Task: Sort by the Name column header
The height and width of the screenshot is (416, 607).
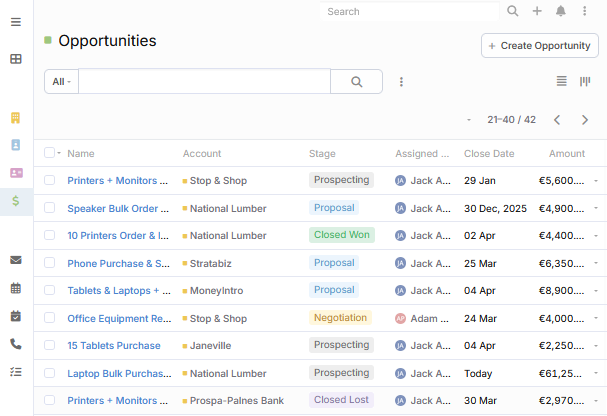Action: click(81, 154)
